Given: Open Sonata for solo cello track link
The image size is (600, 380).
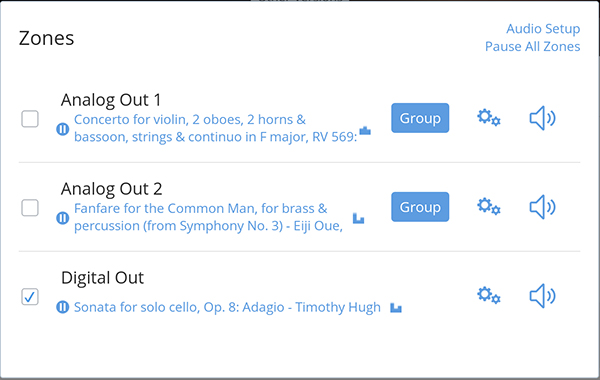Looking at the screenshot, I should click(227, 307).
